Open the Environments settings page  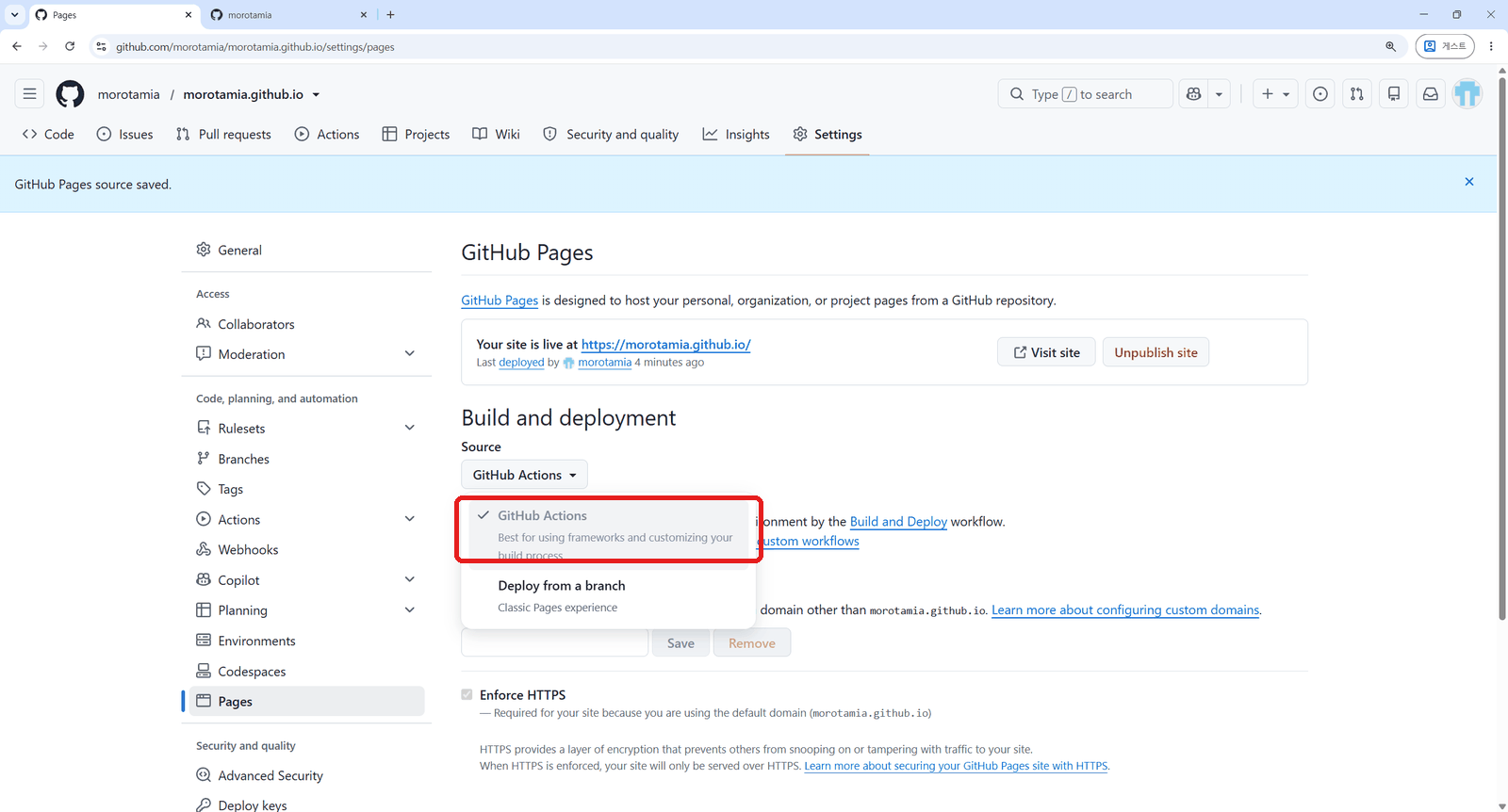pyautogui.click(x=306, y=641)
